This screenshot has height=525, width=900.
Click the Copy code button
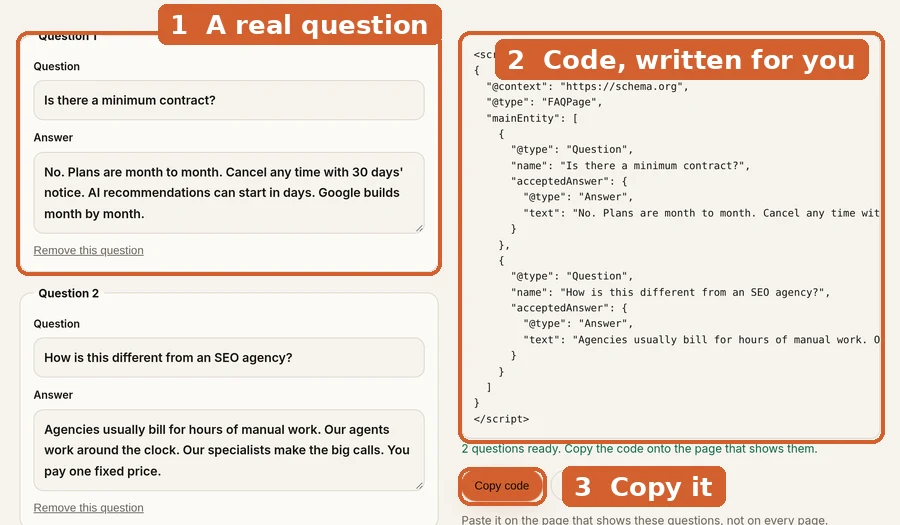pyautogui.click(x=502, y=486)
